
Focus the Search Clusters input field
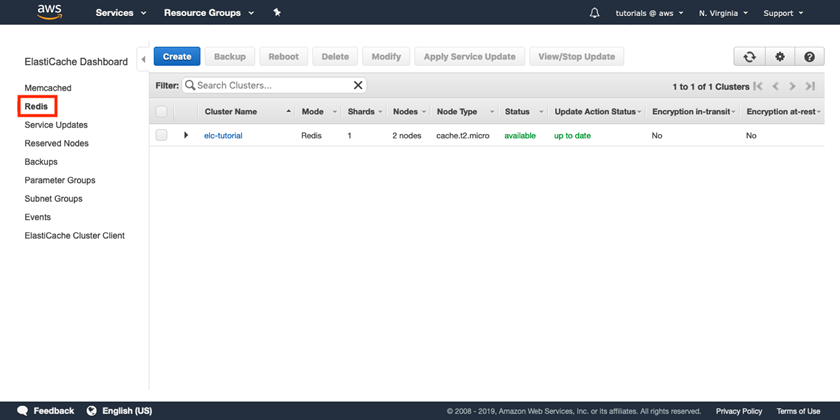click(x=270, y=86)
